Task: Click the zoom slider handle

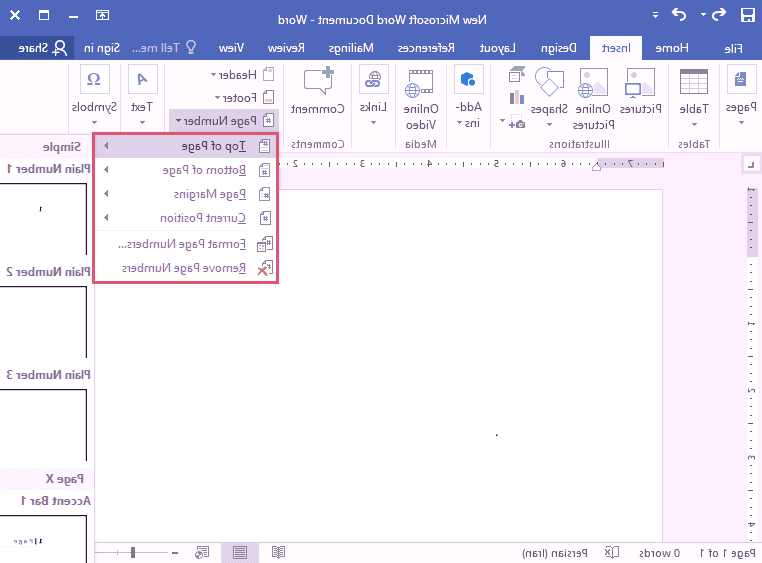Action: 133,552
